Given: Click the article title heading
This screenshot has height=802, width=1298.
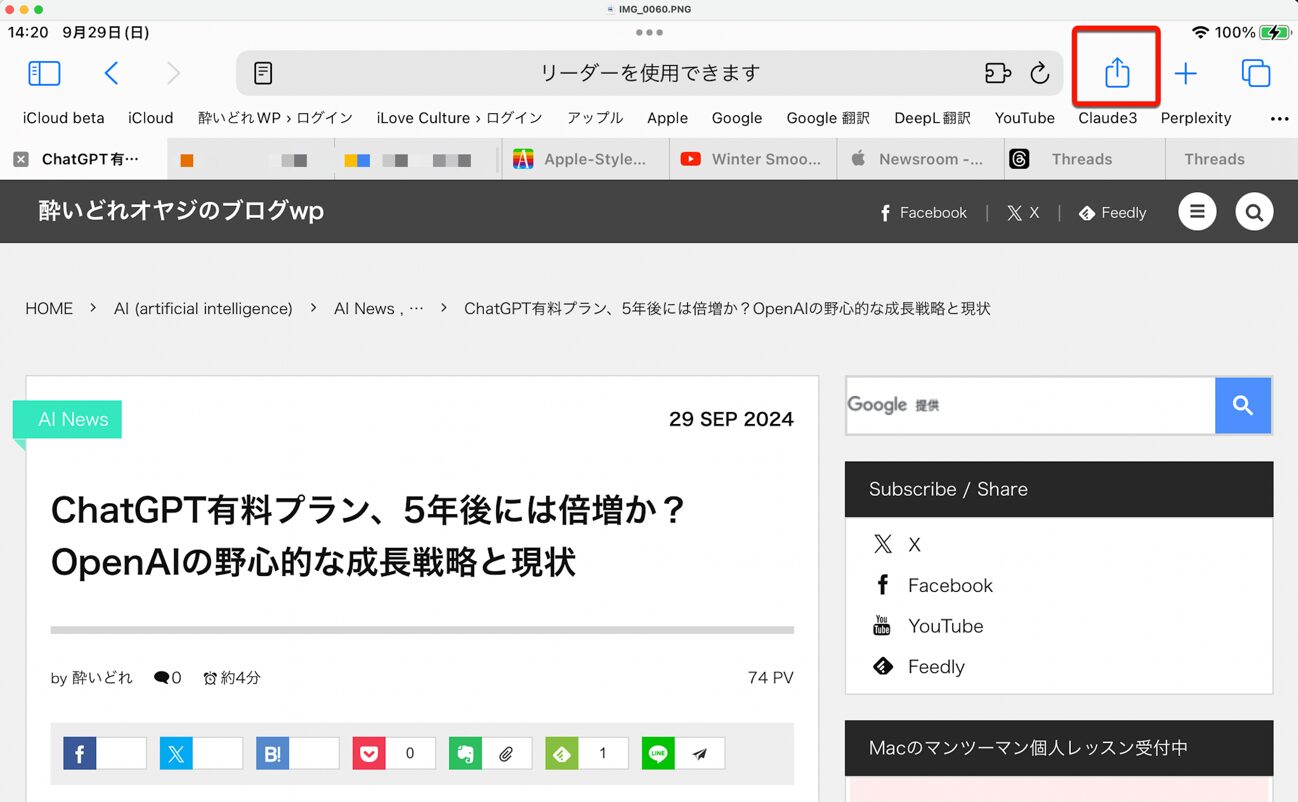Looking at the screenshot, I should [x=370, y=537].
